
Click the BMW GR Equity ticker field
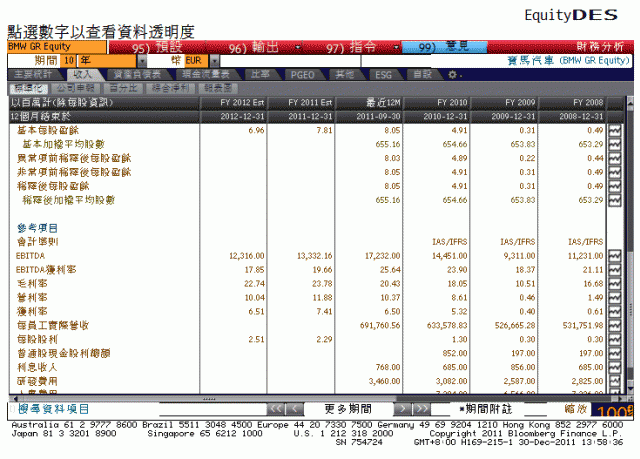(x=57, y=47)
